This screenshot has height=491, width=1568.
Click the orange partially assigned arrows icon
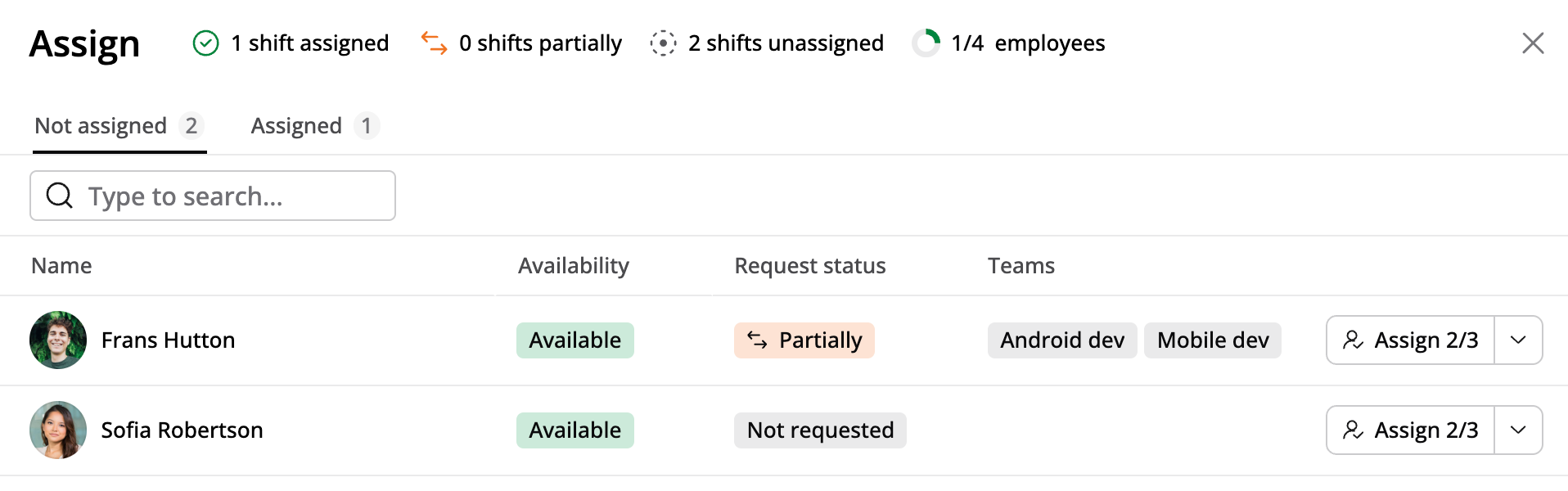tap(434, 43)
